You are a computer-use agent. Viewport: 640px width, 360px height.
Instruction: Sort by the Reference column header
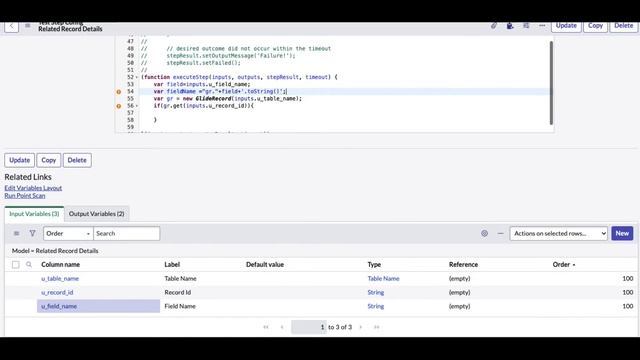(x=463, y=264)
